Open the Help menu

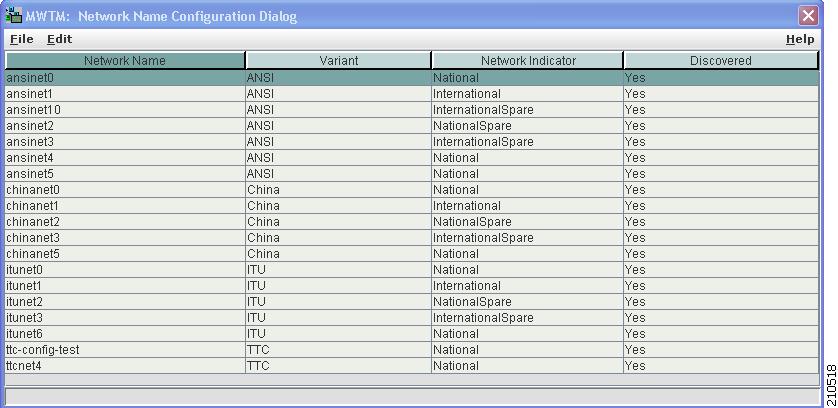(800, 39)
